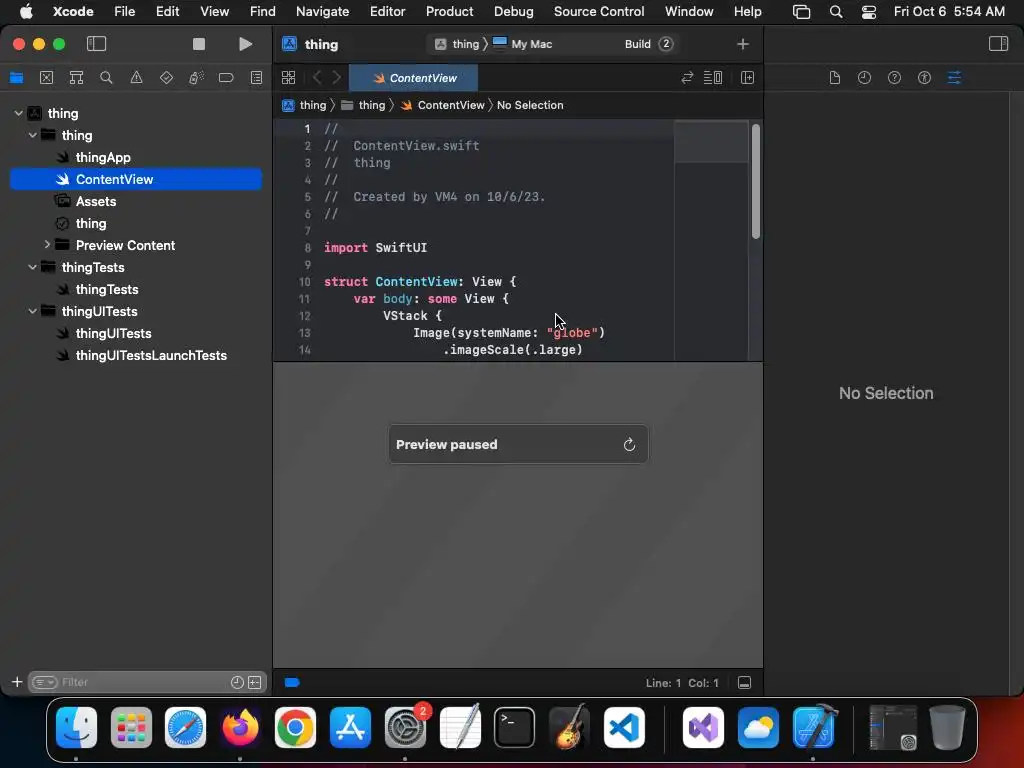
Task: Open the related items grid menu
Action: (288, 78)
